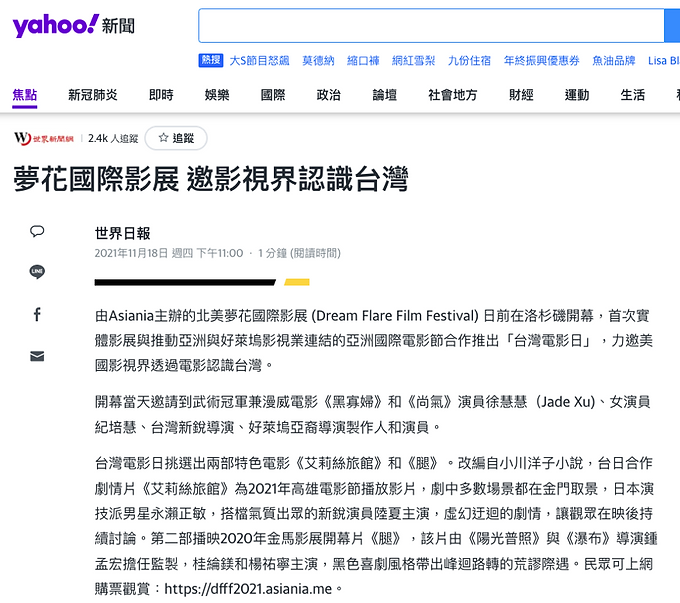680x603 pixels.
Task: Open the Yahoo news logo homepage
Action: click(74, 26)
